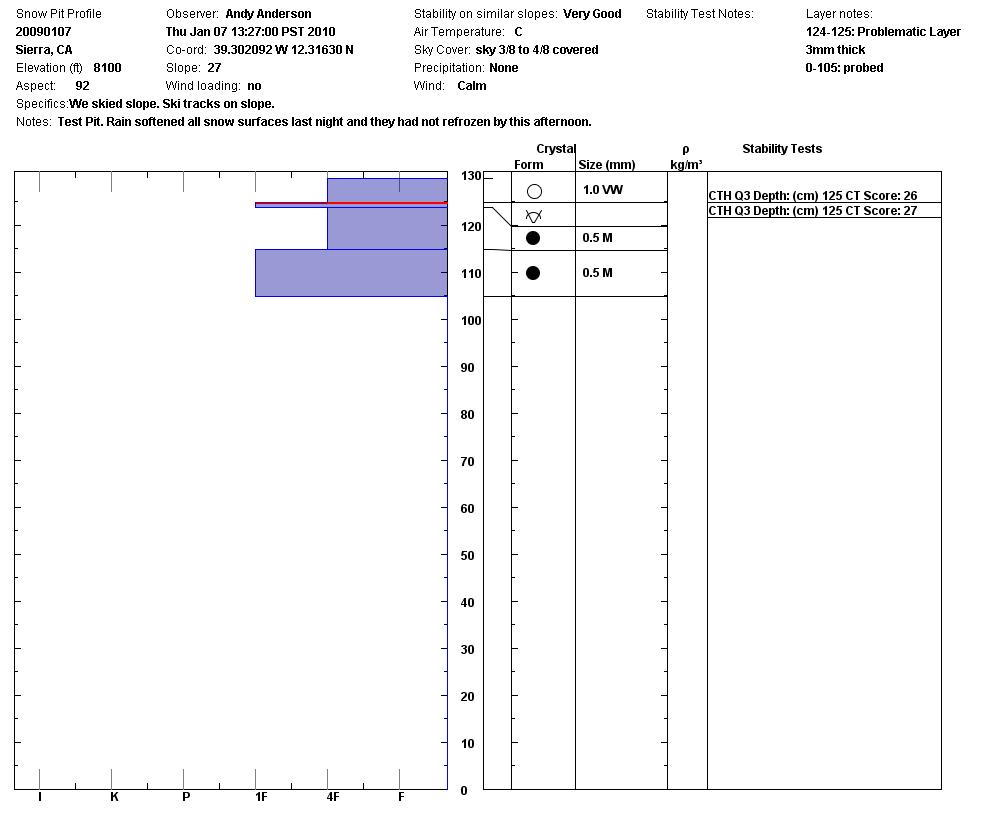Click the open circle crystal form symbol

point(534,191)
